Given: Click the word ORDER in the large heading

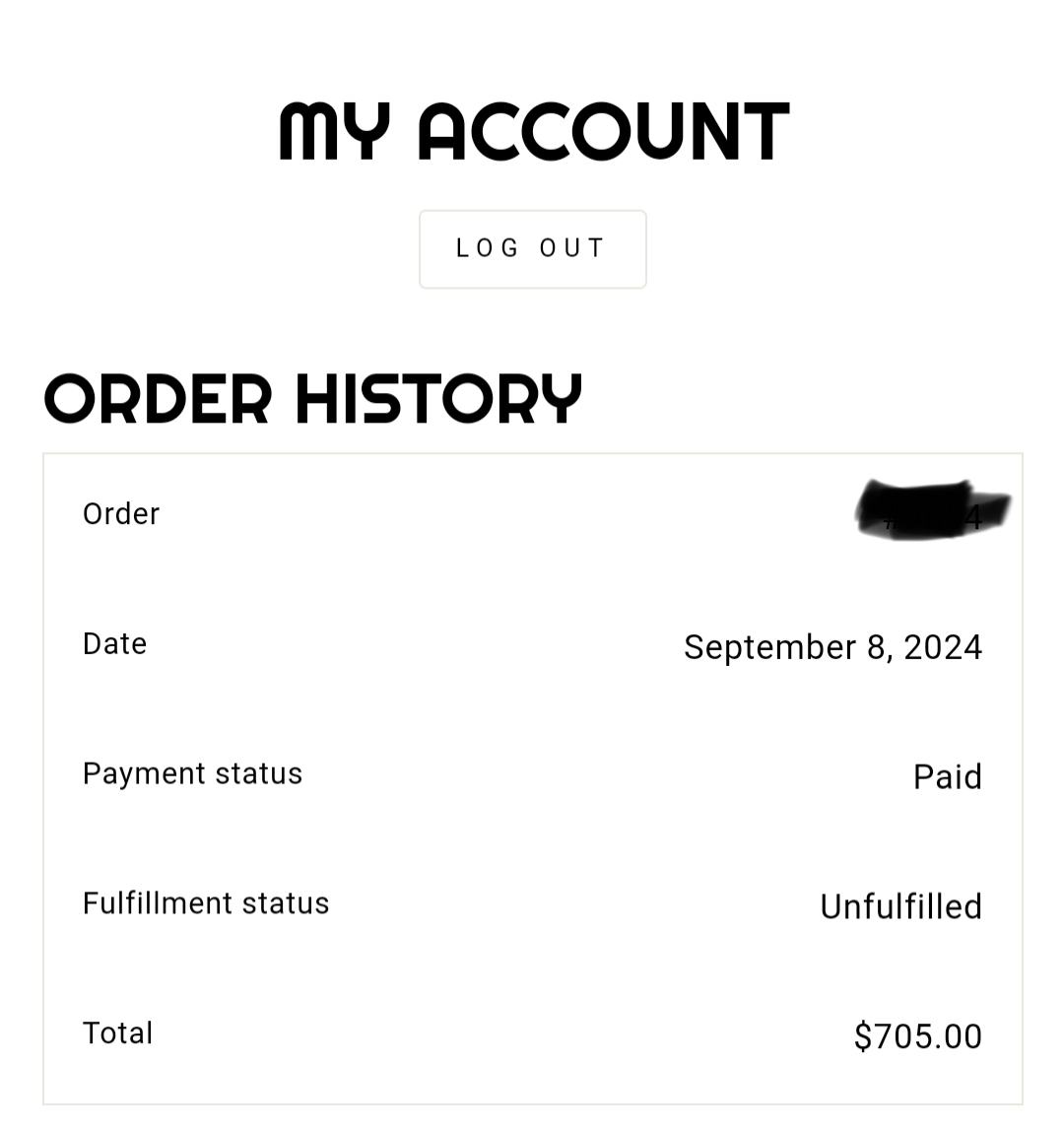Looking at the screenshot, I should pyautogui.click(x=158, y=399).
